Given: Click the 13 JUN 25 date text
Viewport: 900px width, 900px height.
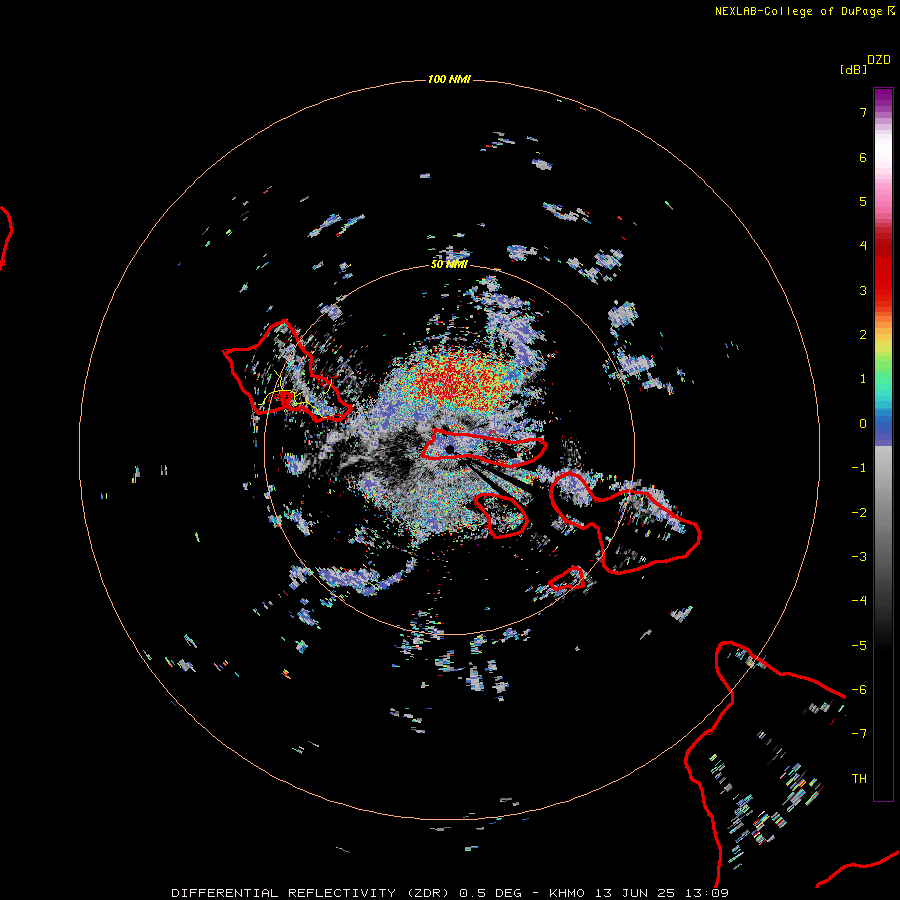Looking at the screenshot, I should 637,893.
